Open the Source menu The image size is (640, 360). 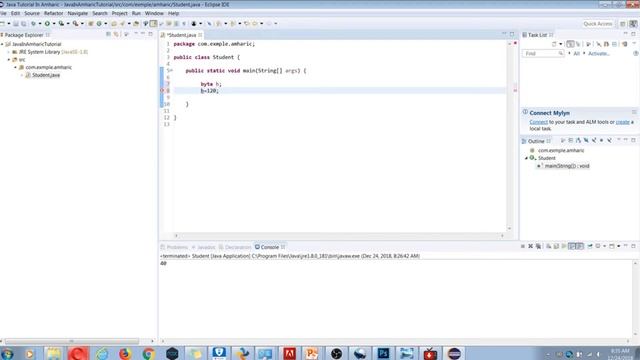[31, 13]
